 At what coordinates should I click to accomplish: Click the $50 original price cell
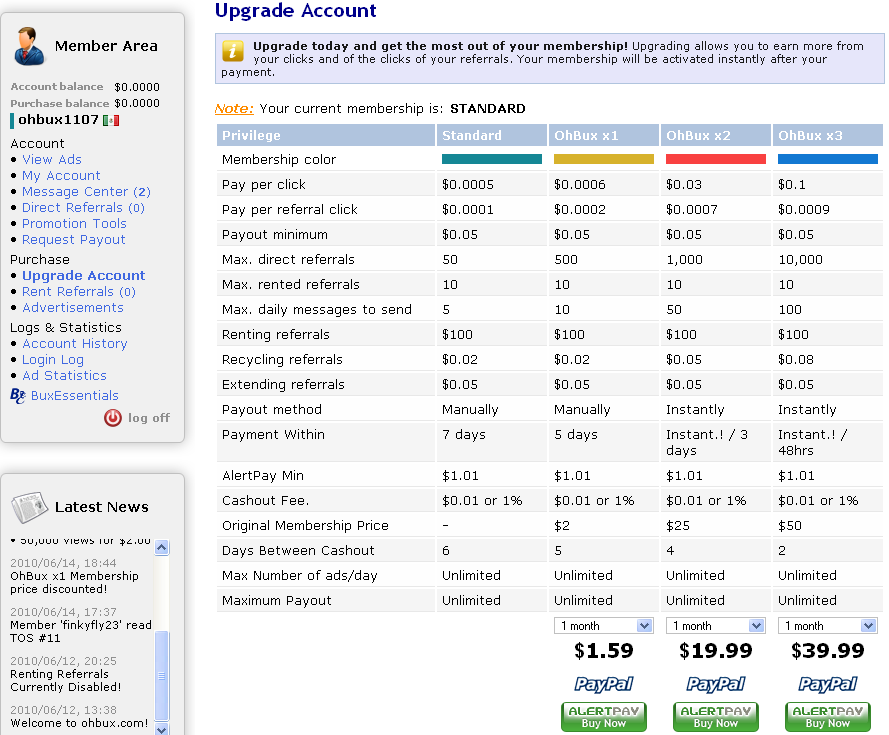point(790,526)
